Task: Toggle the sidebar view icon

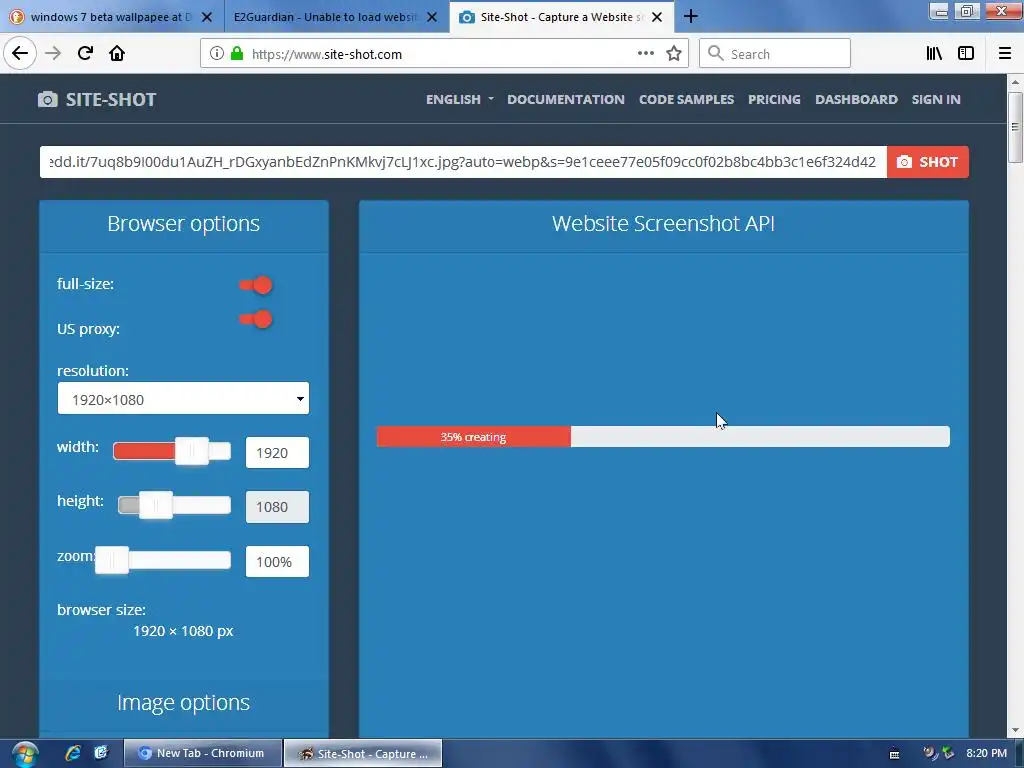Action: (966, 54)
